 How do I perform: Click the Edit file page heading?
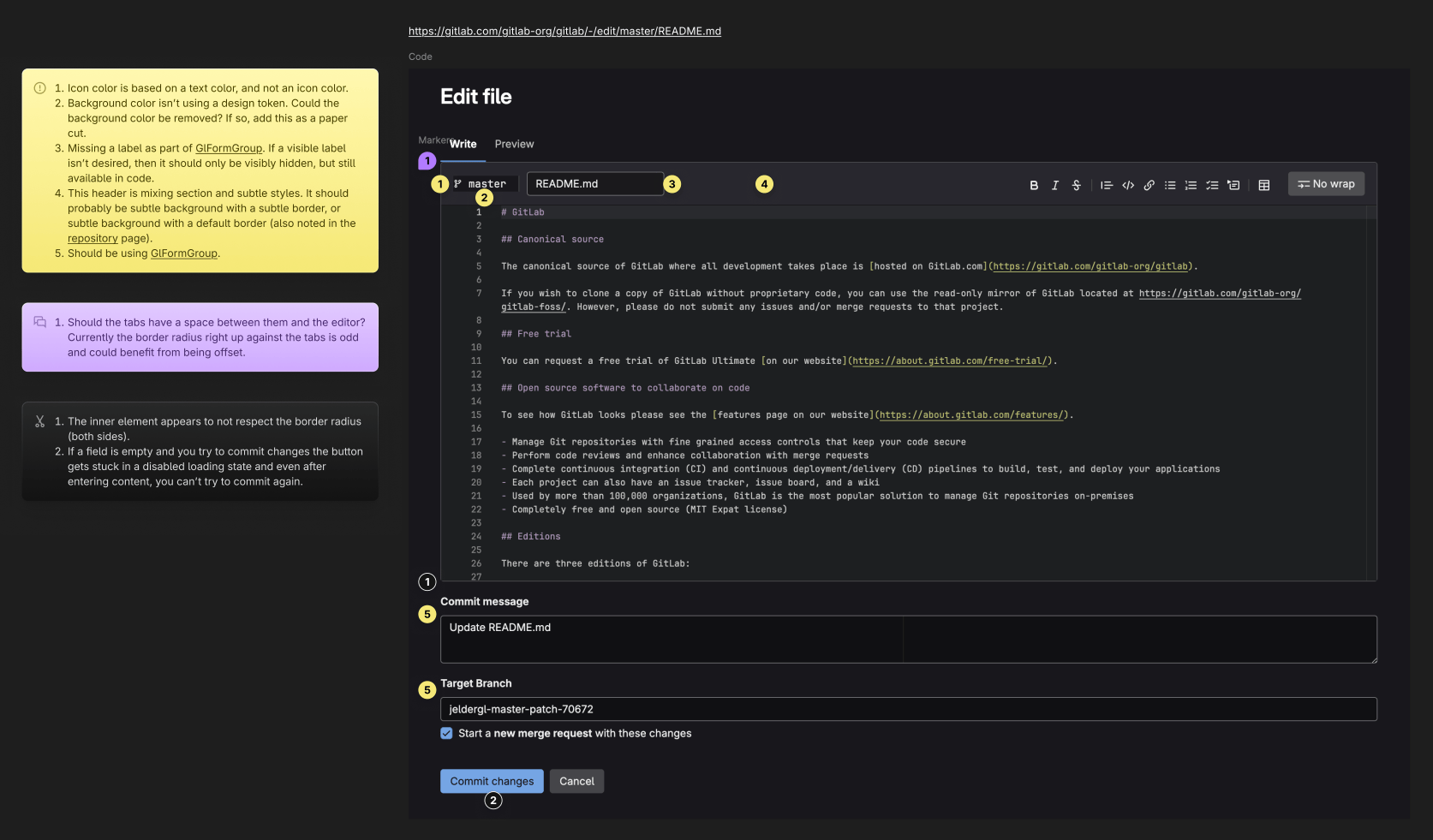476,97
